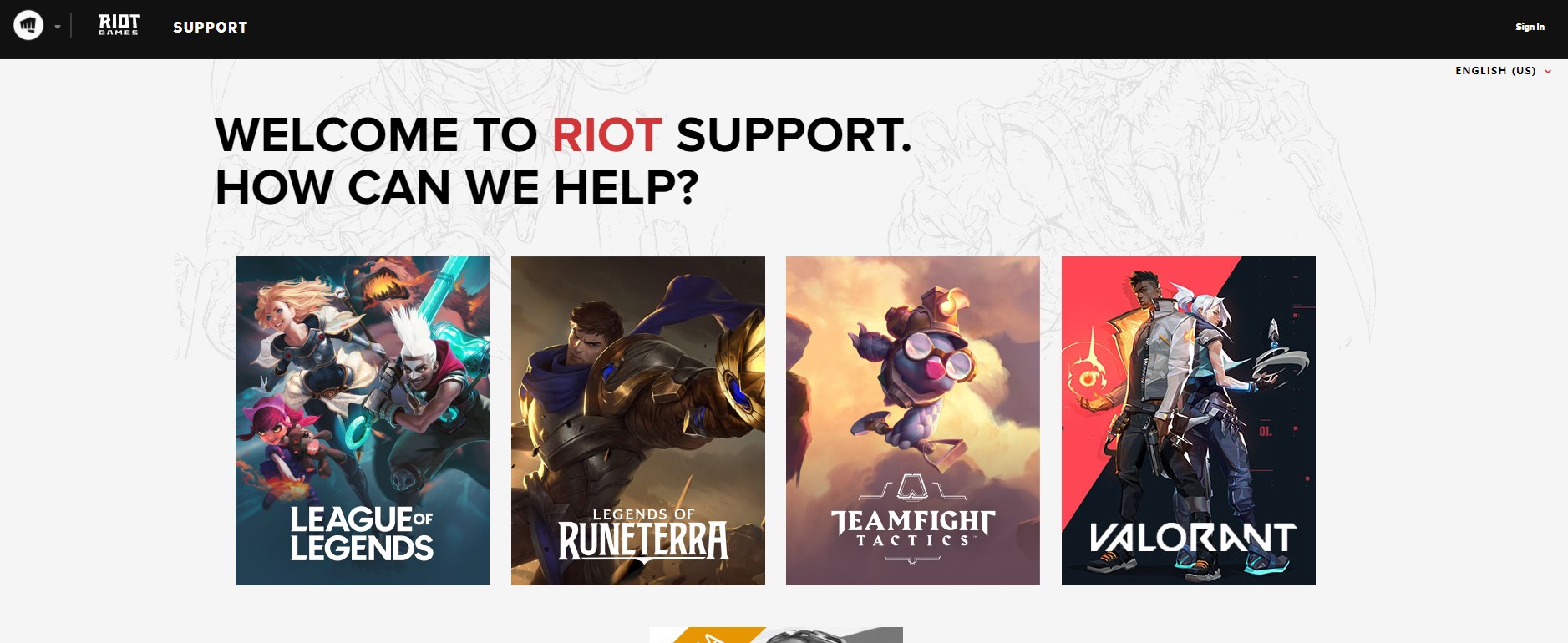This screenshot has height=643, width=1568.
Task: Click the Valorant wordmark logo
Action: point(1193,539)
